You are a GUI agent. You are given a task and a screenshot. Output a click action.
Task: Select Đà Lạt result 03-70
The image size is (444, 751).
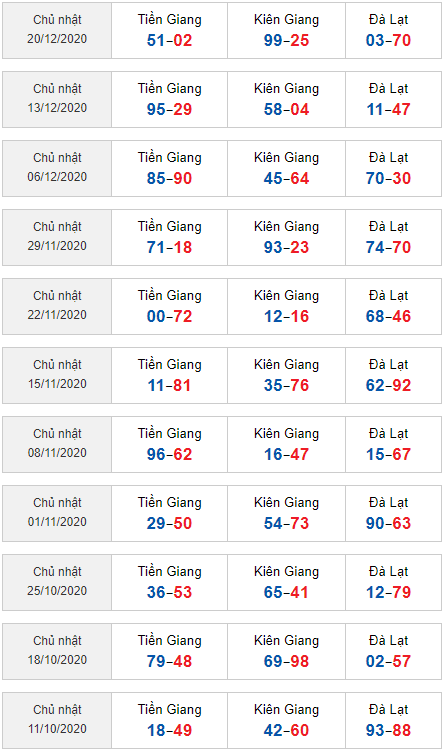pyautogui.click(x=388, y=40)
